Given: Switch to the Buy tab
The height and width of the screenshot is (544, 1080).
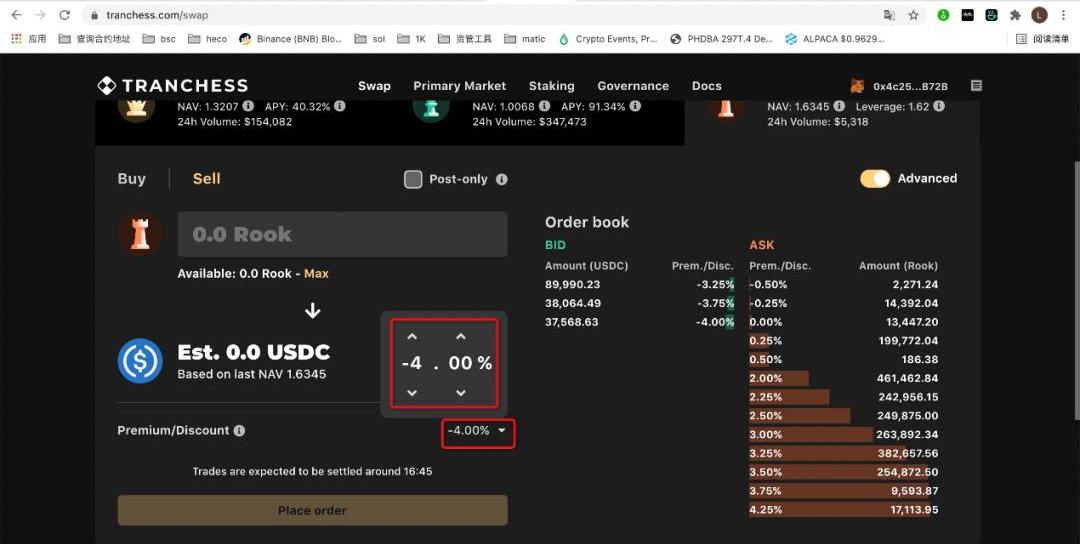Looking at the screenshot, I should point(132,179).
